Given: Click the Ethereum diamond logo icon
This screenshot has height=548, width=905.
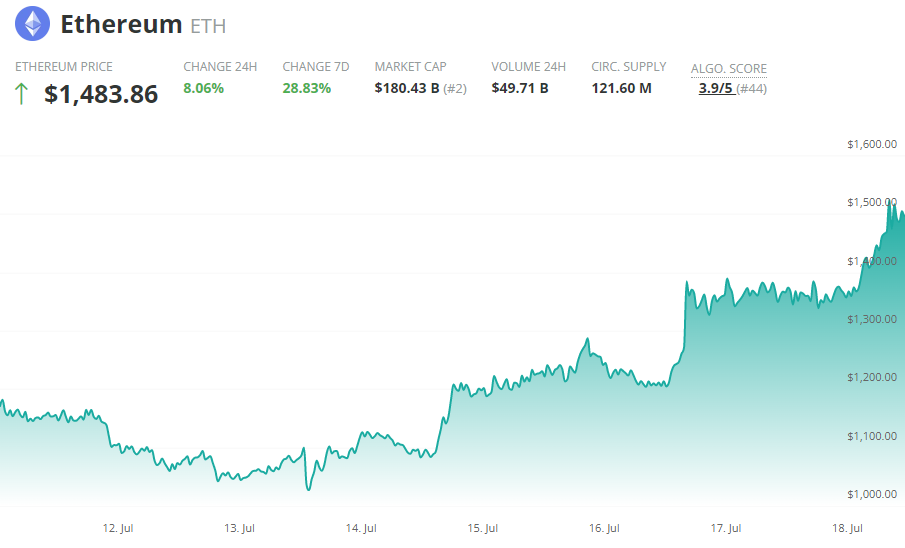Looking at the screenshot, I should pos(32,24).
